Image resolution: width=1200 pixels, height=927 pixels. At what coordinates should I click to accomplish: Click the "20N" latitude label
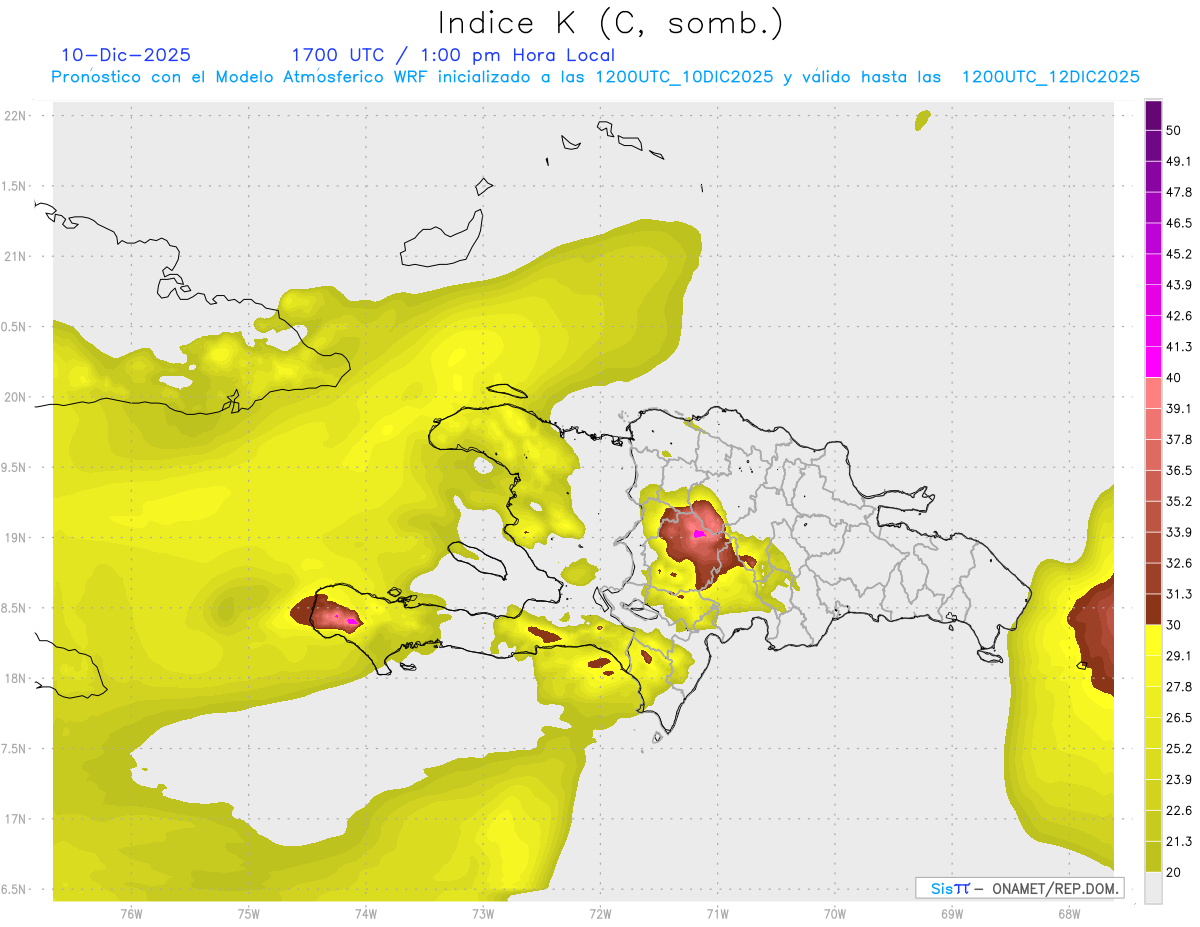(15, 397)
